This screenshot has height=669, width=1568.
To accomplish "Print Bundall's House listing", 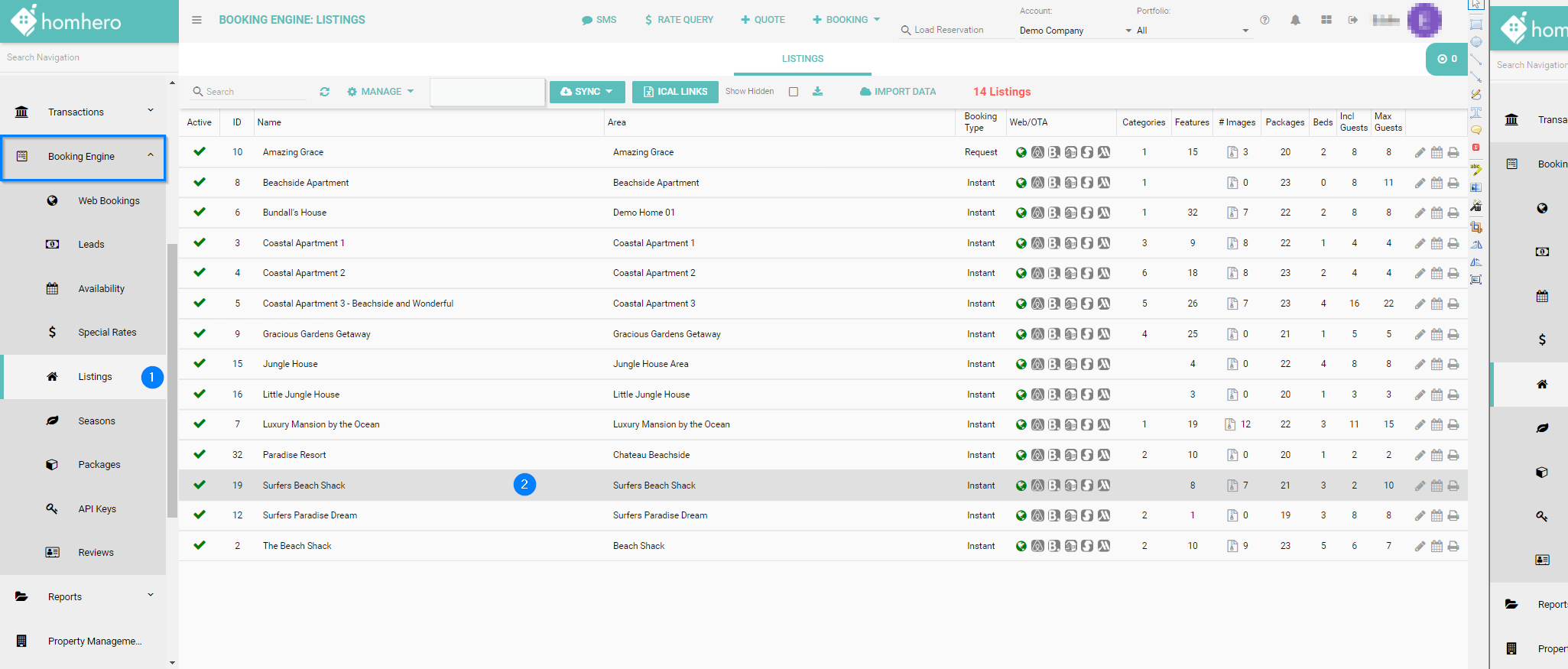I will point(1453,213).
